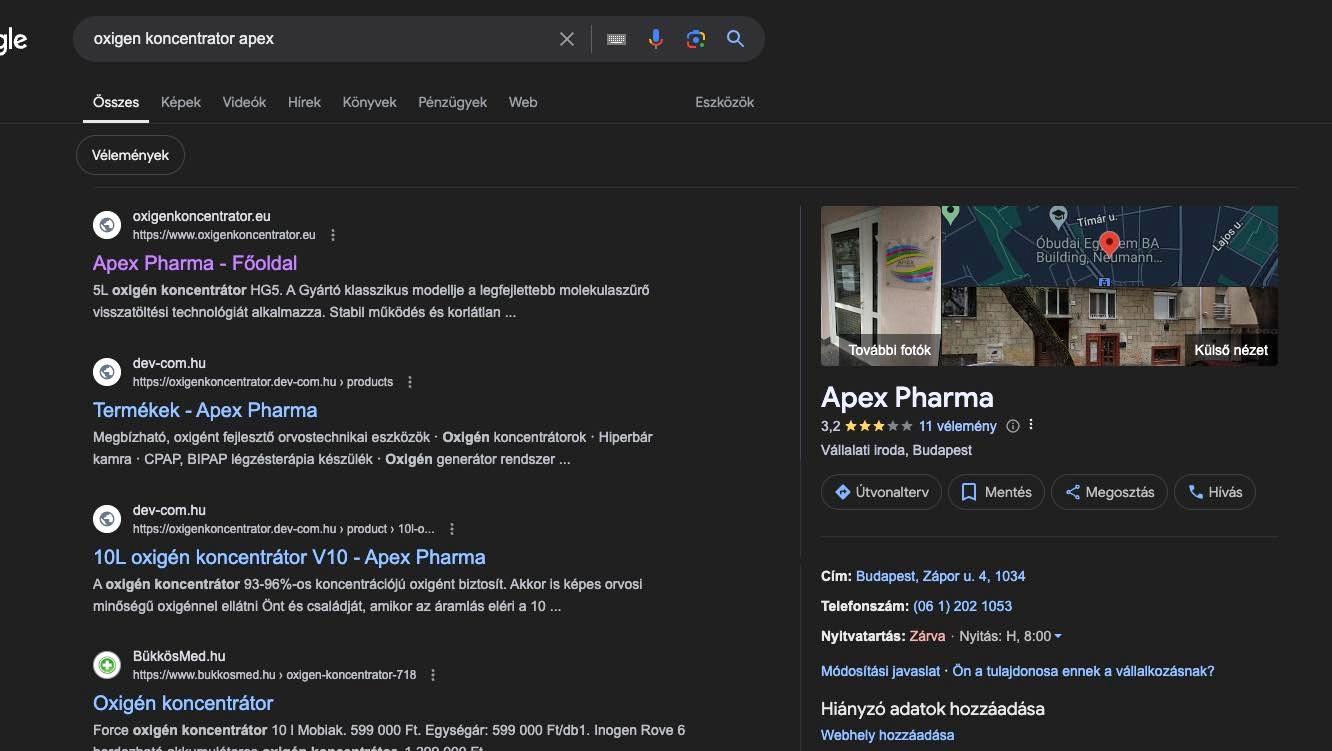Open the Oxigén koncentrátor BükkösMed result
Screen dimensions: 1332x751
click(183, 703)
